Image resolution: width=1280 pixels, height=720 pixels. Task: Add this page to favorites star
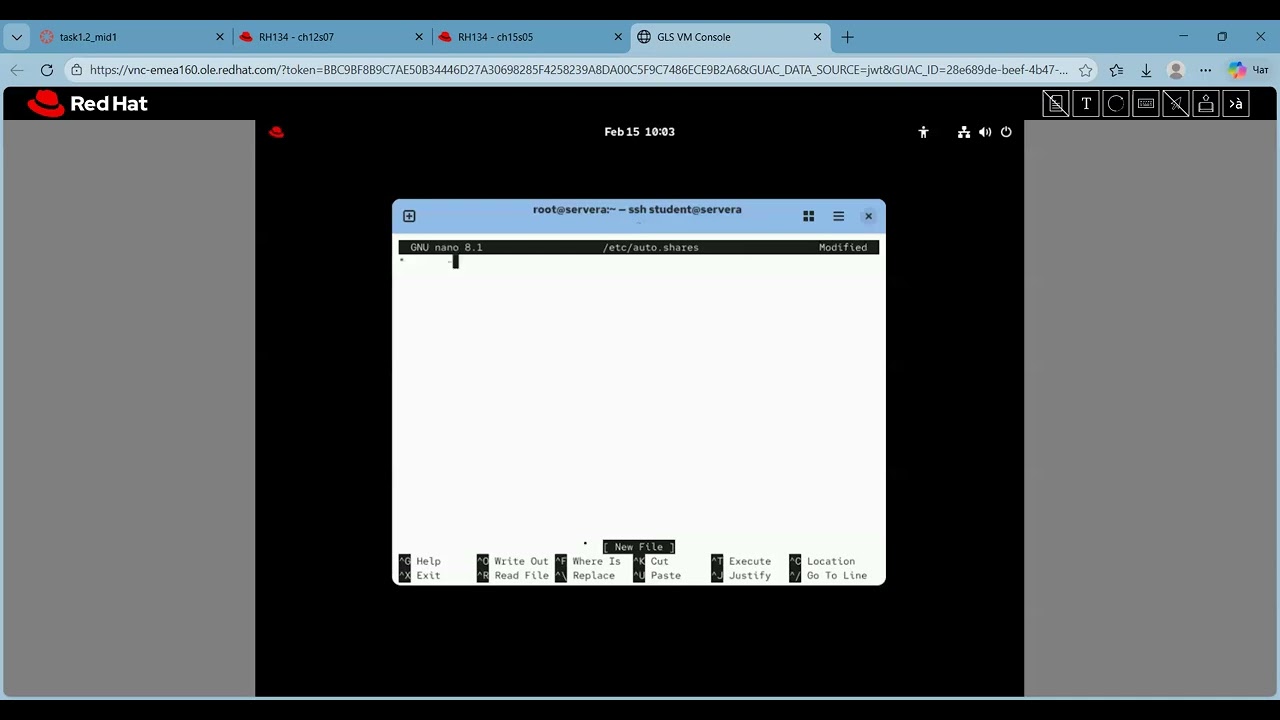[1085, 70]
